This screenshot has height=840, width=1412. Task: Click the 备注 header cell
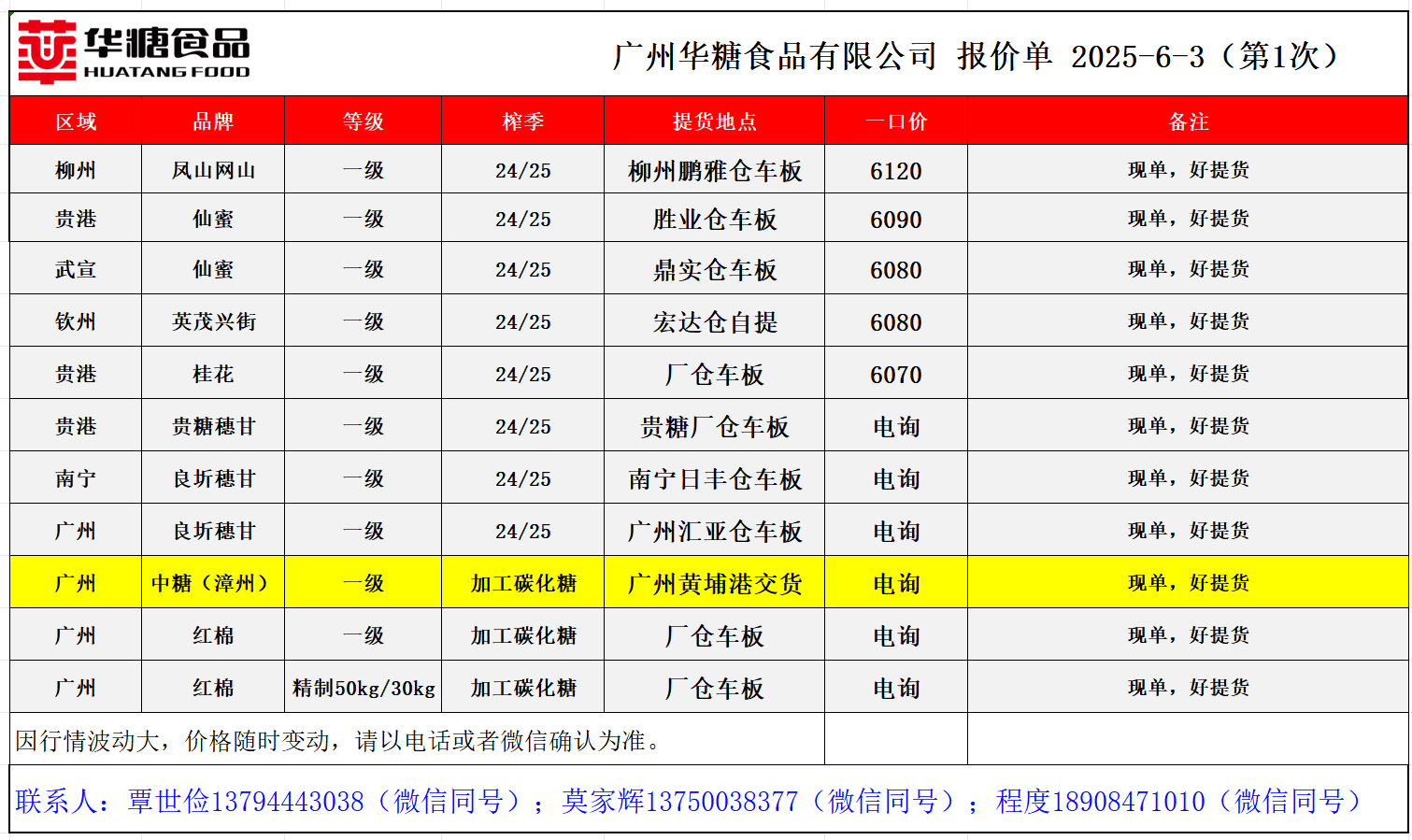1188,121
